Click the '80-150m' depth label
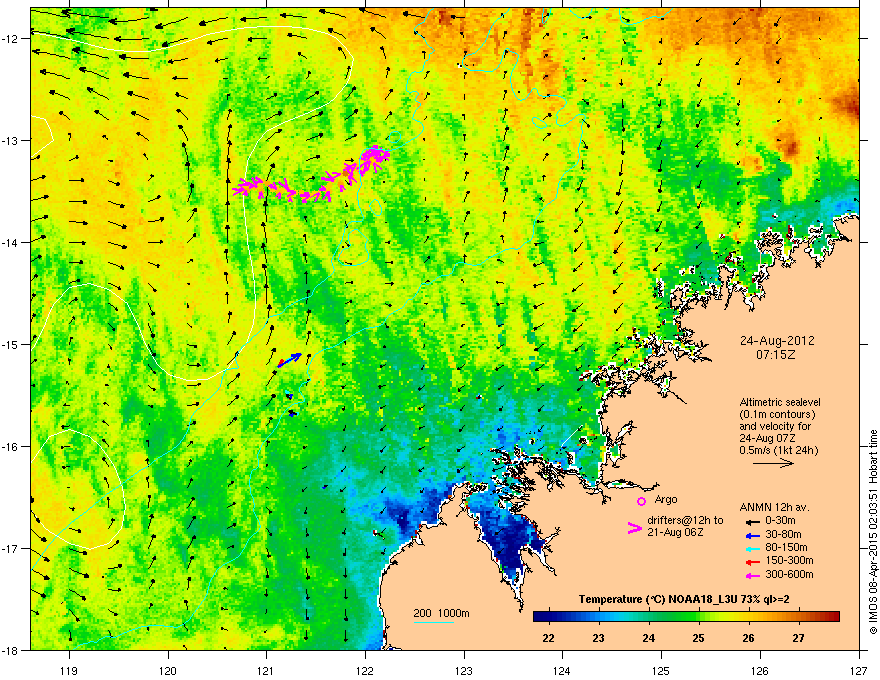 (x=786, y=548)
